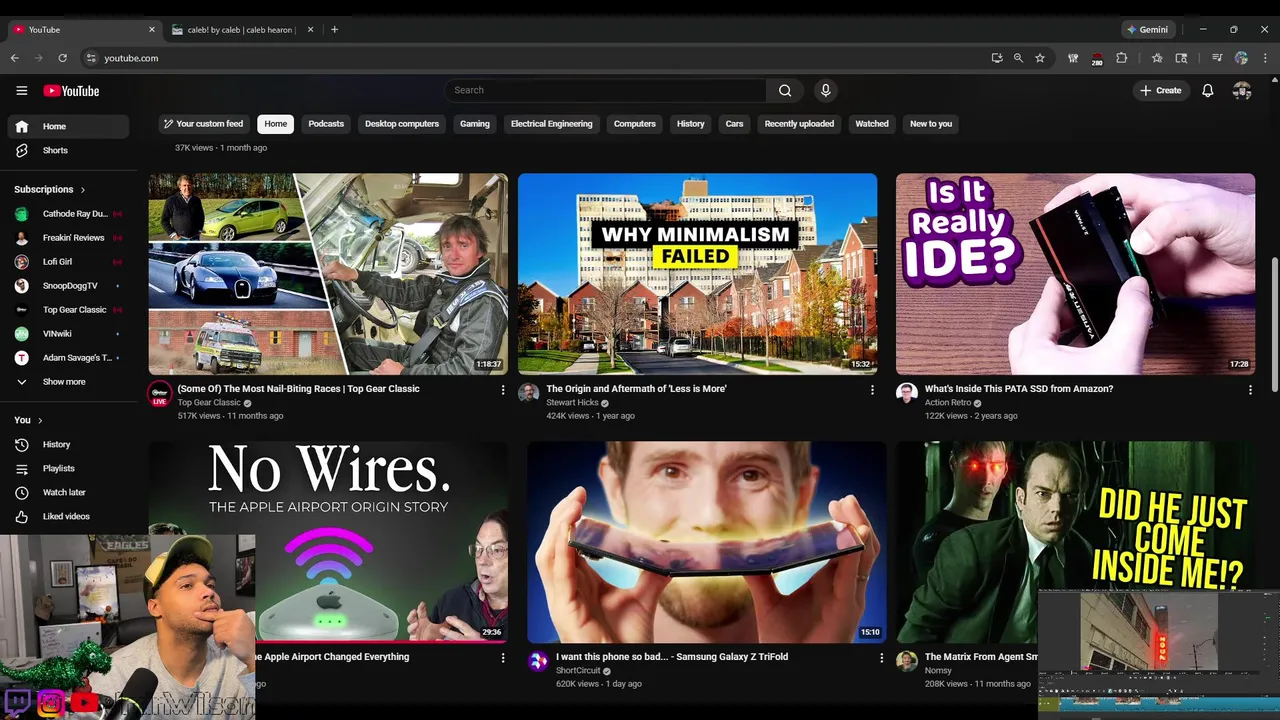Open the extension with the 280 badge
The width and height of the screenshot is (1280, 720).
click(1096, 59)
